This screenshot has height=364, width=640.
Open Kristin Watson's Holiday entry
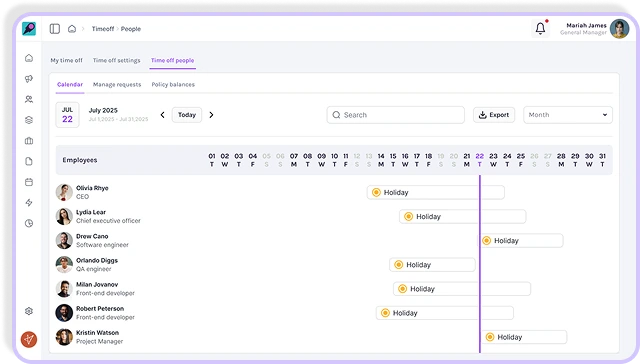[x=524, y=337]
